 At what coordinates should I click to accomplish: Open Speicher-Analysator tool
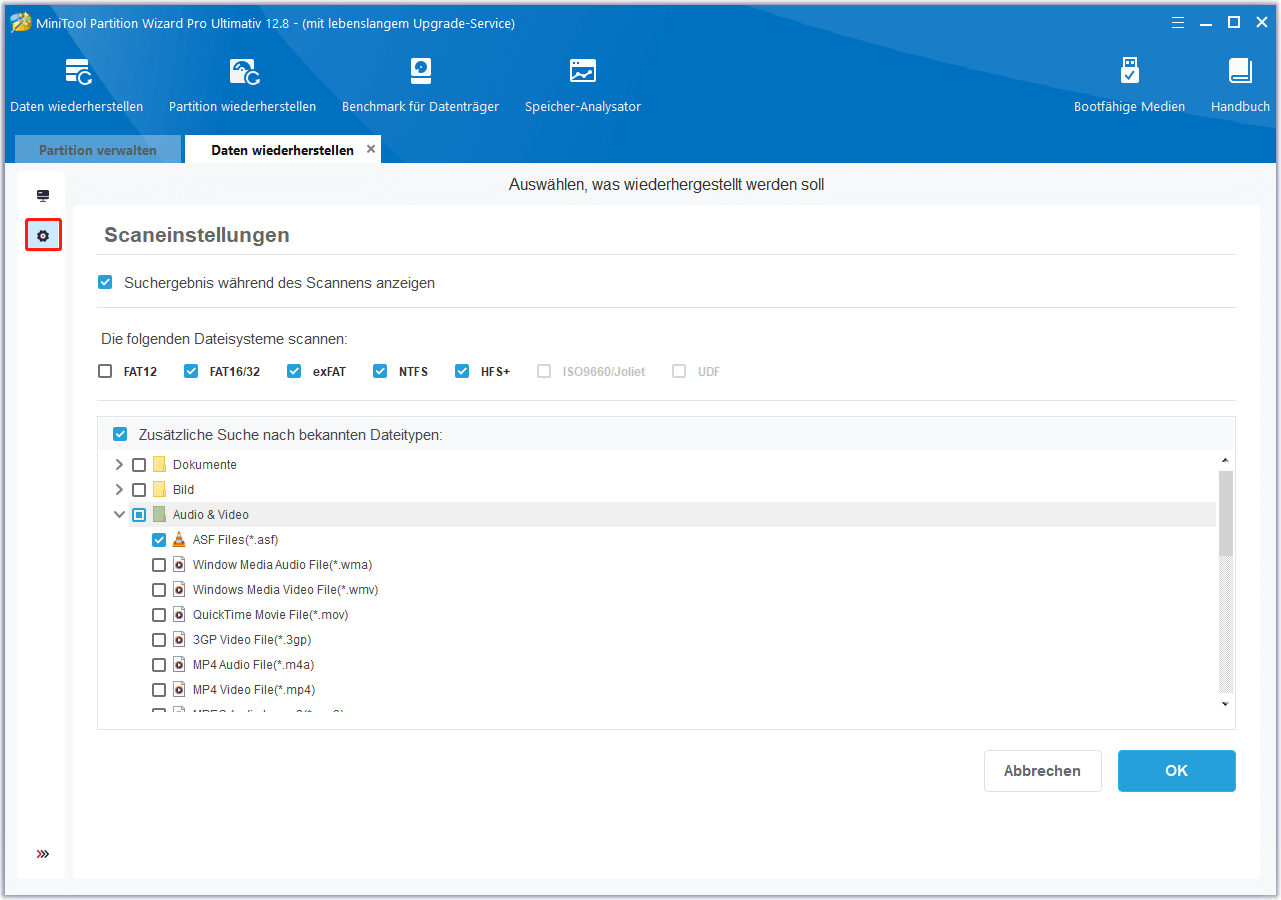[583, 85]
